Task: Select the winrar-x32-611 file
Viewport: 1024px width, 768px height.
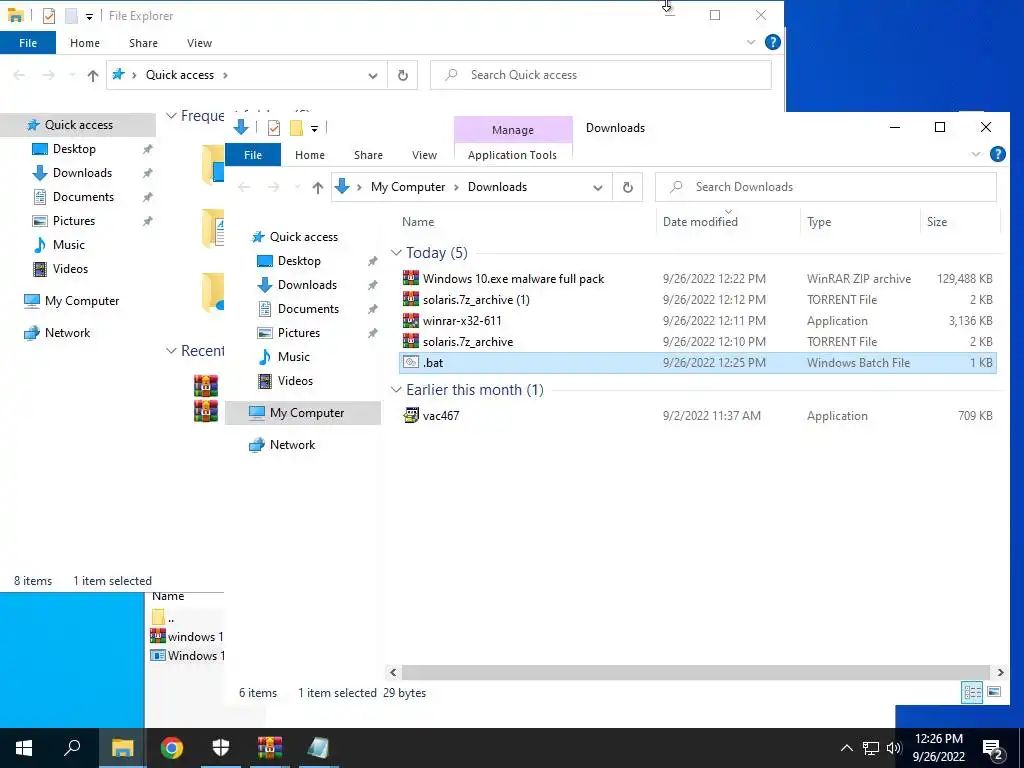Action: [697, 321]
